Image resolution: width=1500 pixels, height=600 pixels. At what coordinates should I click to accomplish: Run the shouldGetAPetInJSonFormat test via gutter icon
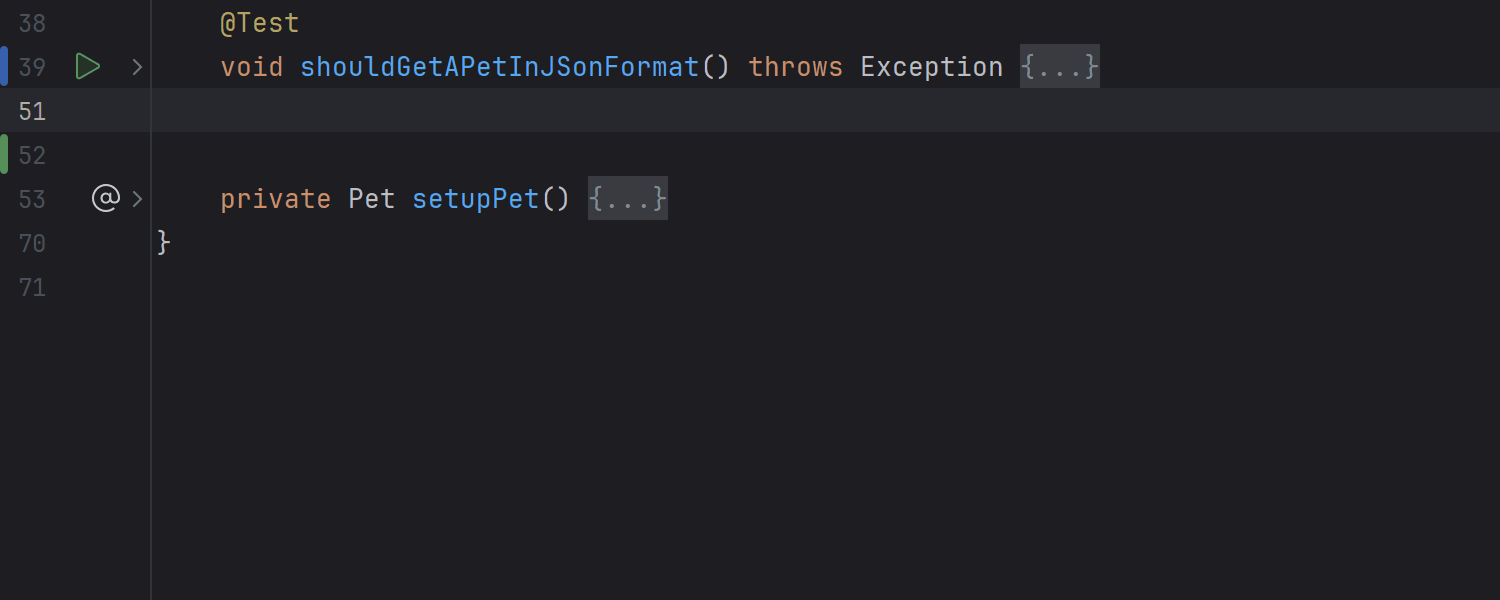[88, 67]
